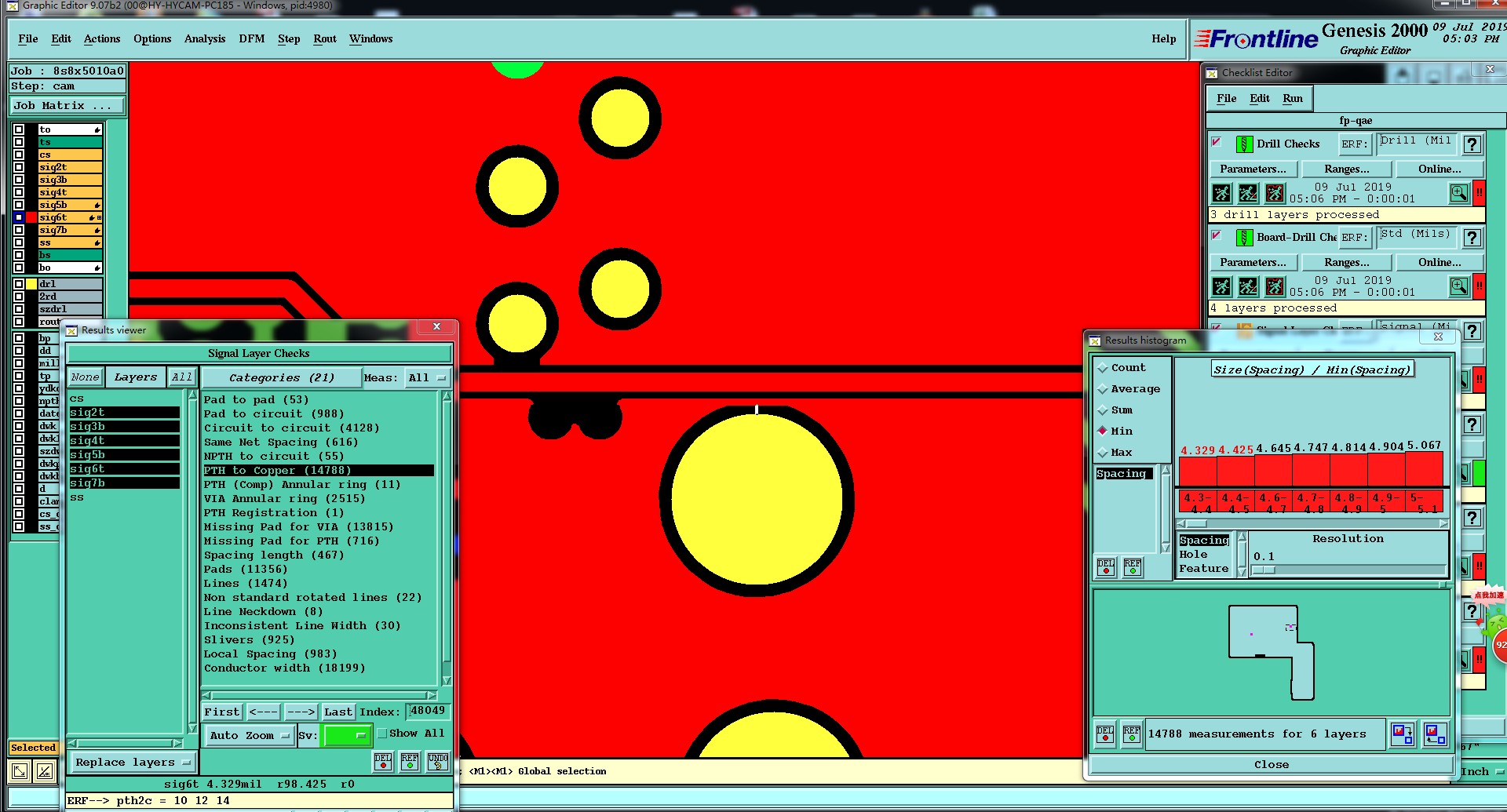The width and height of the screenshot is (1507, 812).
Task: Run the Drill Checks action (first runner icon)
Action: click(1221, 193)
